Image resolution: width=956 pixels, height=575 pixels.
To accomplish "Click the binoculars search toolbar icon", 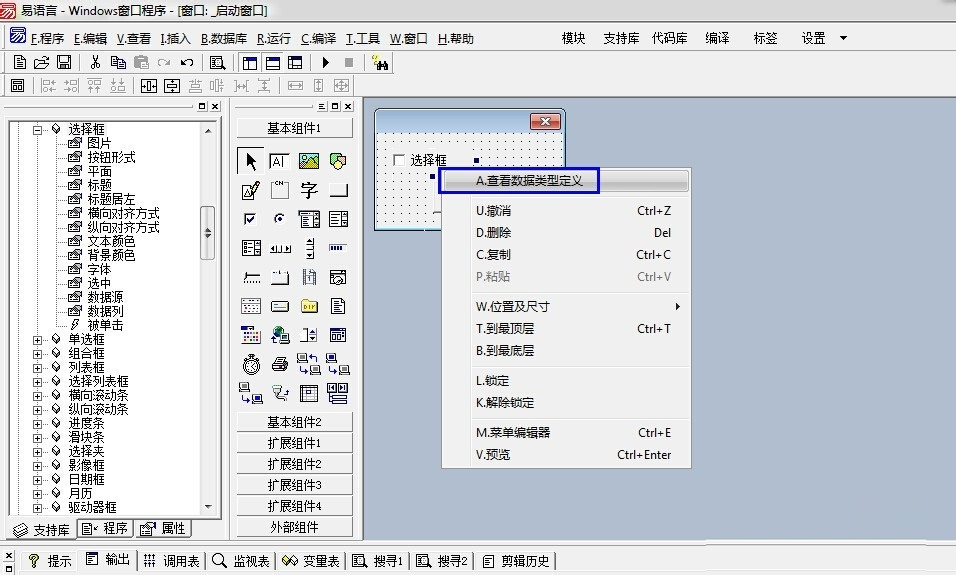I will 380,63.
